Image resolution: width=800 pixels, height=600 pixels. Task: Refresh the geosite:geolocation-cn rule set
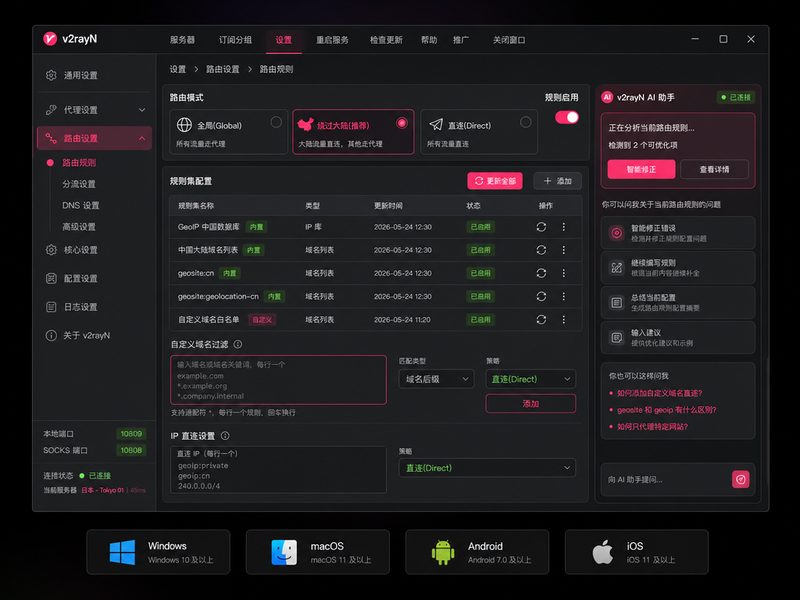click(541, 296)
